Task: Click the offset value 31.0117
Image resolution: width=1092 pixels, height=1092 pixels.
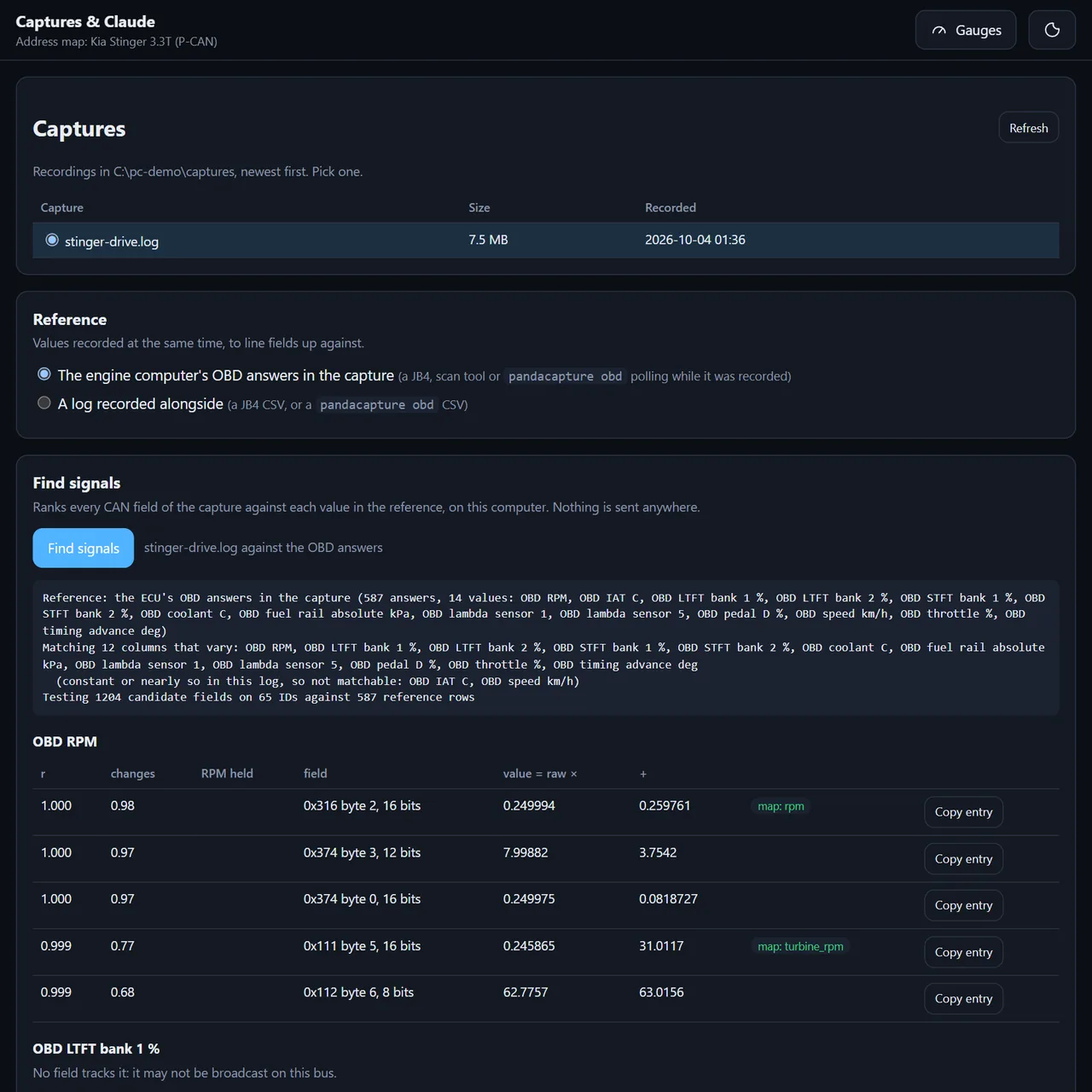Action: click(661, 946)
